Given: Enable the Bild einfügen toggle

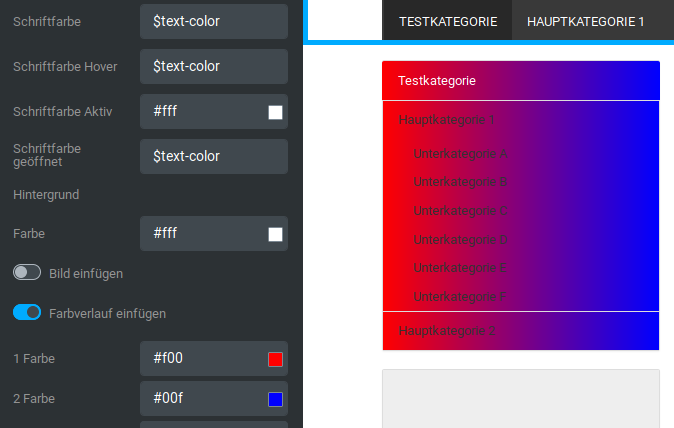Looking at the screenshot, I should 26,272.
